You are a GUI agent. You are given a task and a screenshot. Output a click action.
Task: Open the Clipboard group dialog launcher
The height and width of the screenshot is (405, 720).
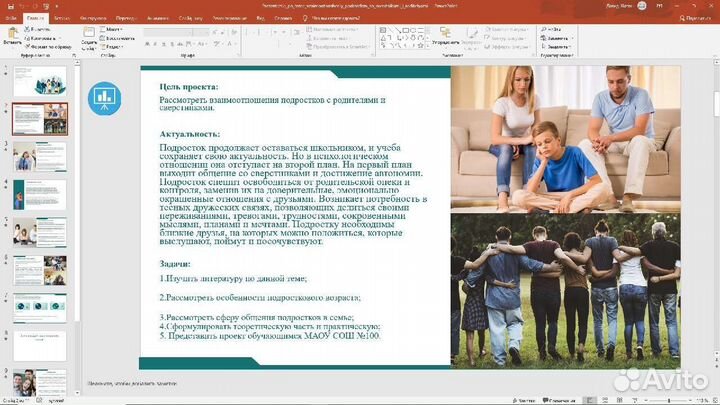(x=74, y=55)
